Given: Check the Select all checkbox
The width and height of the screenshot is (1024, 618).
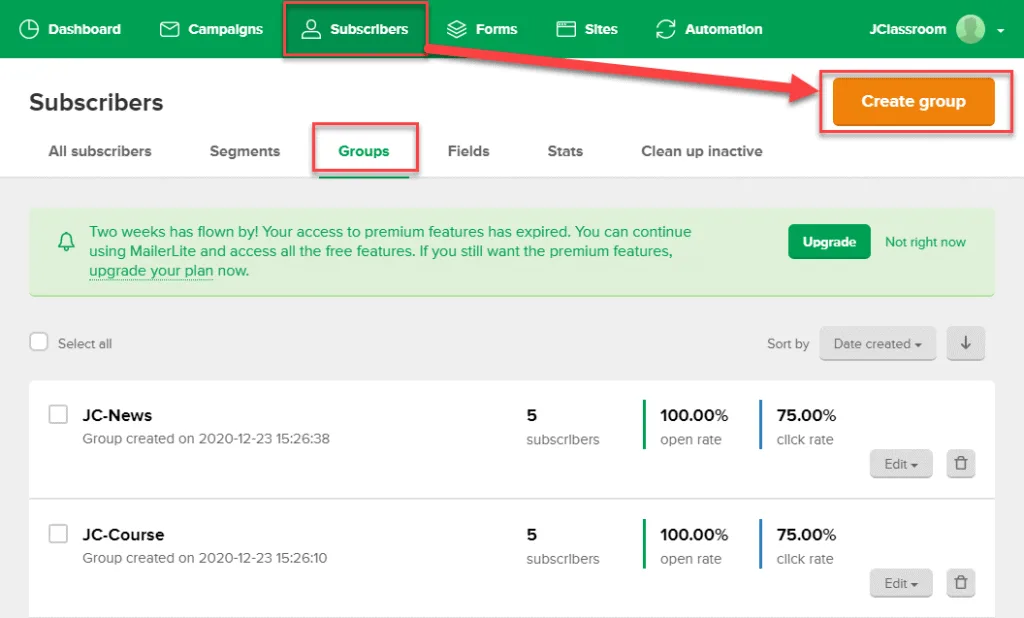Looking at the screenshot, I should pos(39,342).
